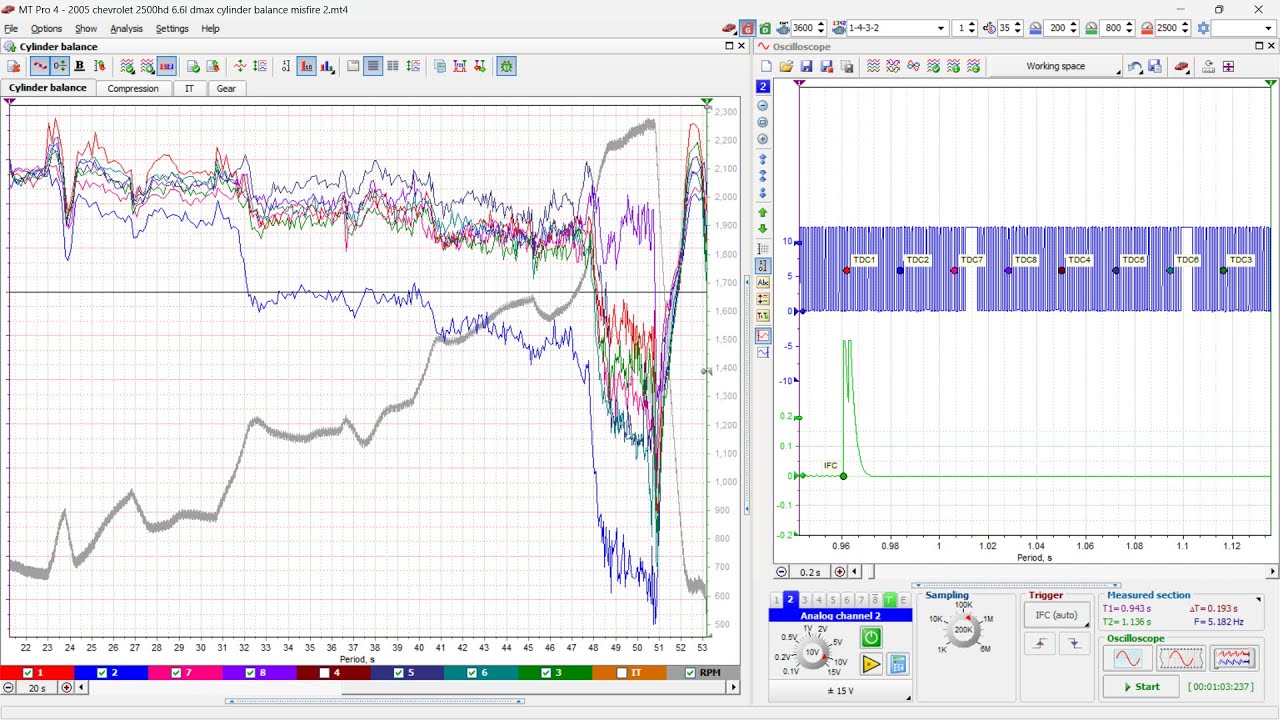Click the blue gear settings icon in top toolbar
Screen dimensions: 1280x720
(x=1203, y=28)
